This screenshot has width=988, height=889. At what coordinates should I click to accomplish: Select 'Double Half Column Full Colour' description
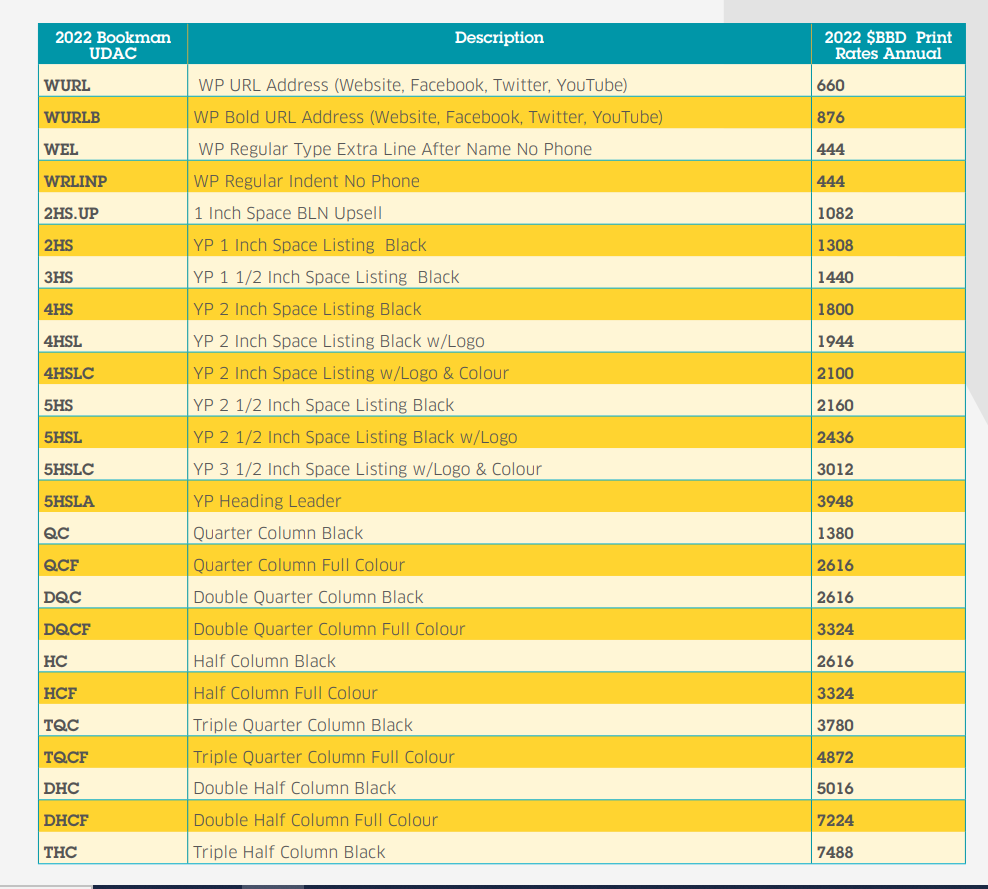315,820
